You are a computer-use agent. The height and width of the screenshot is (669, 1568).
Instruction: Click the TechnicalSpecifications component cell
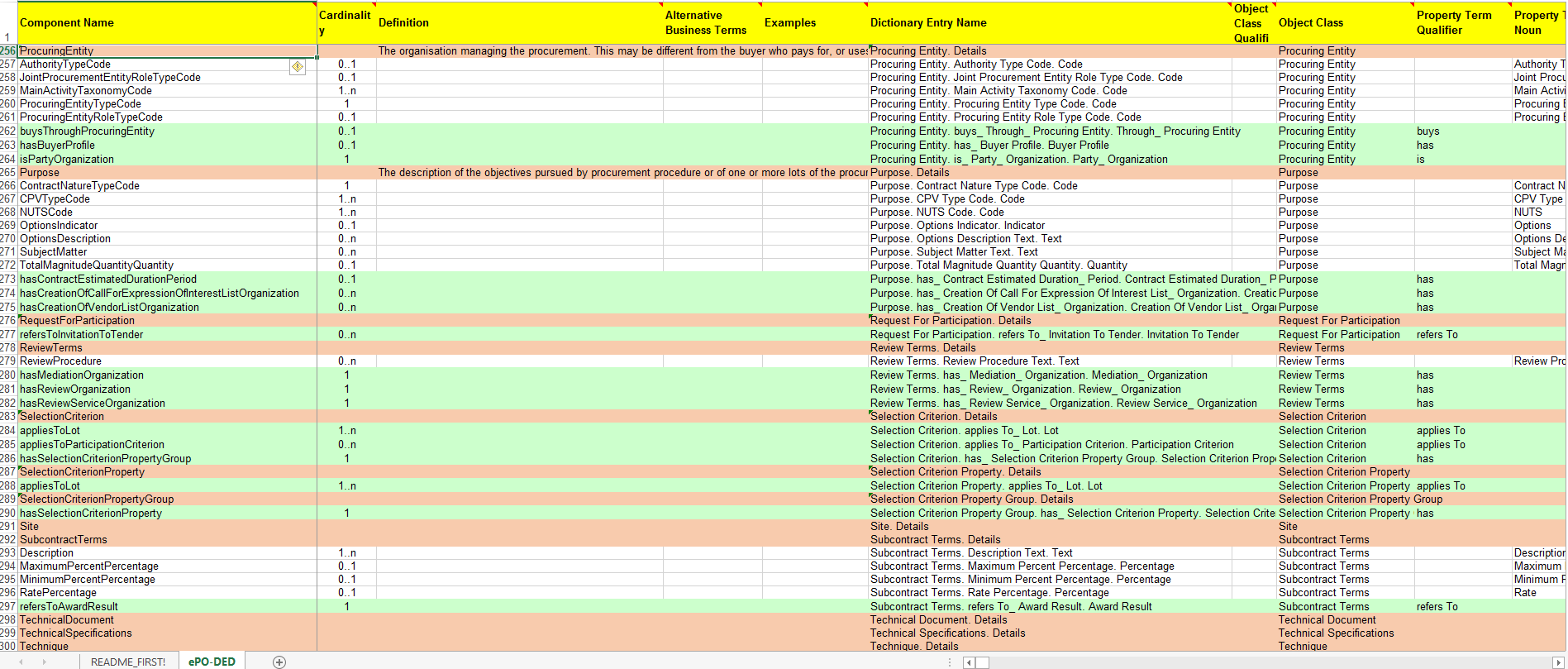click(x=167, y=633)
